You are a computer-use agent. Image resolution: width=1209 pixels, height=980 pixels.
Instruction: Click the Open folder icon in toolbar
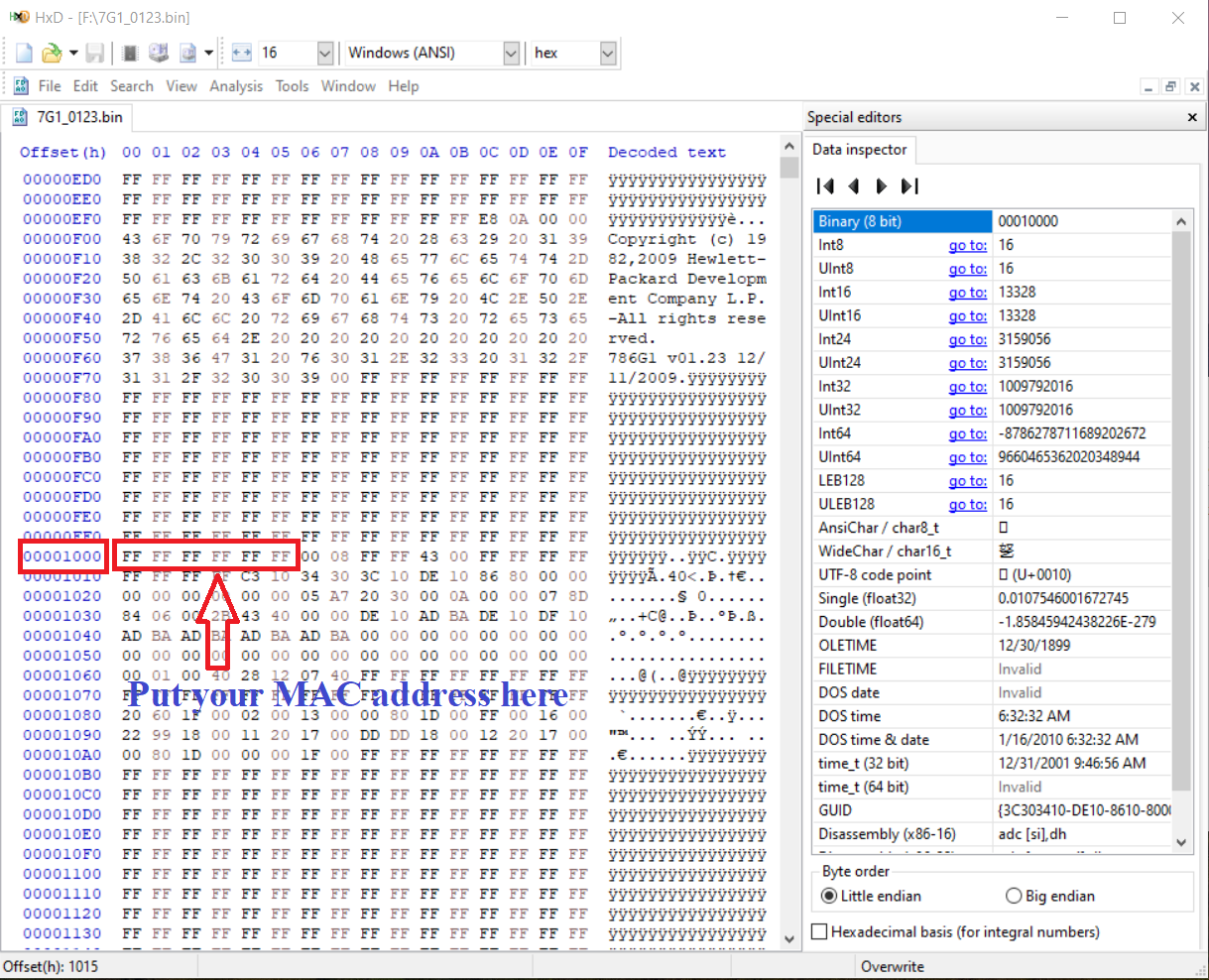[52, 54]
